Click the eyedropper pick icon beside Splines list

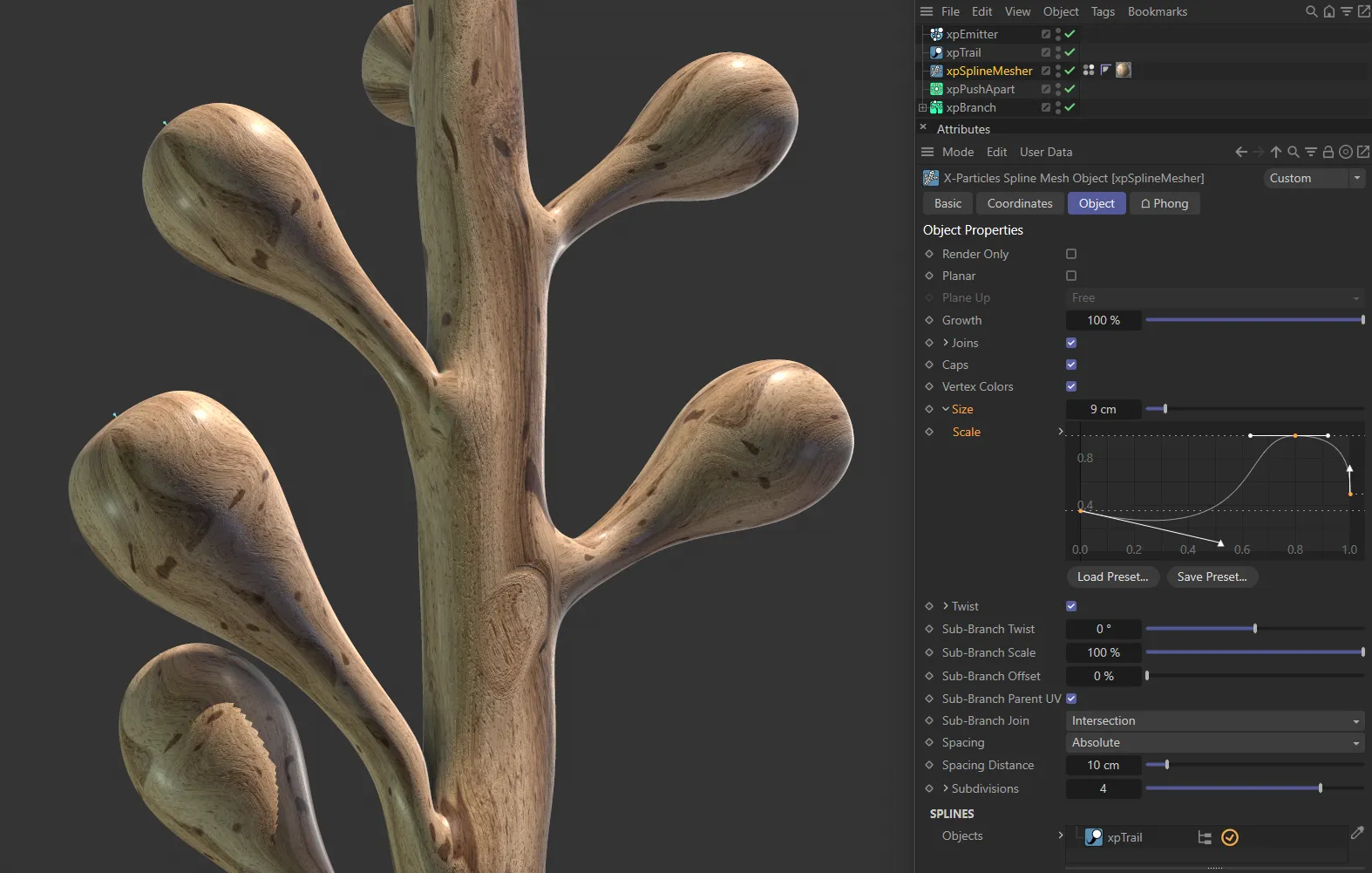(x=1356, y=834)
